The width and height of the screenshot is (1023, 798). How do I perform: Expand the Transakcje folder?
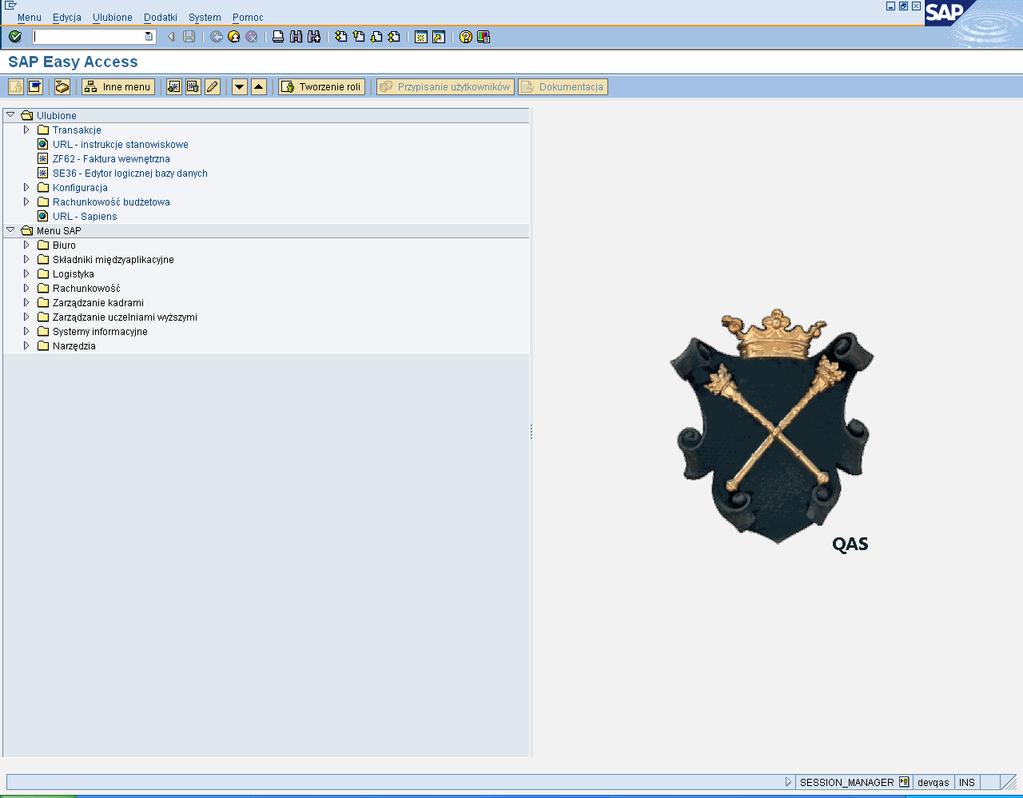pyautogui.click(x=27, y=130)
